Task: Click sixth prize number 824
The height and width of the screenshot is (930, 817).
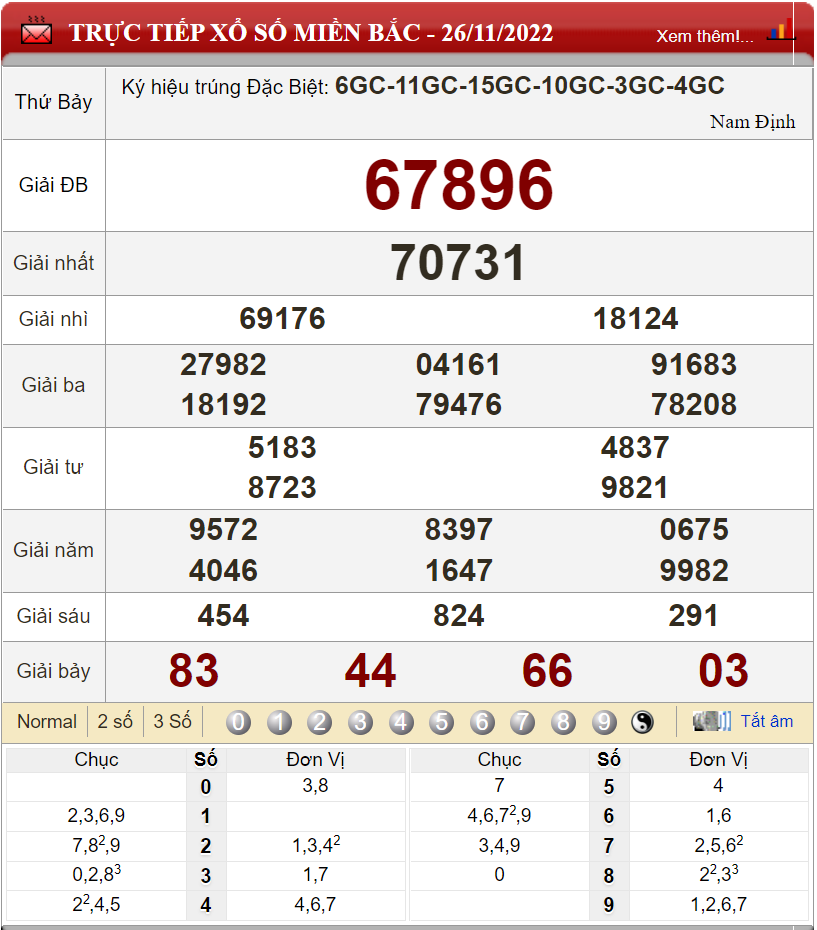Action: click(458, 616)
